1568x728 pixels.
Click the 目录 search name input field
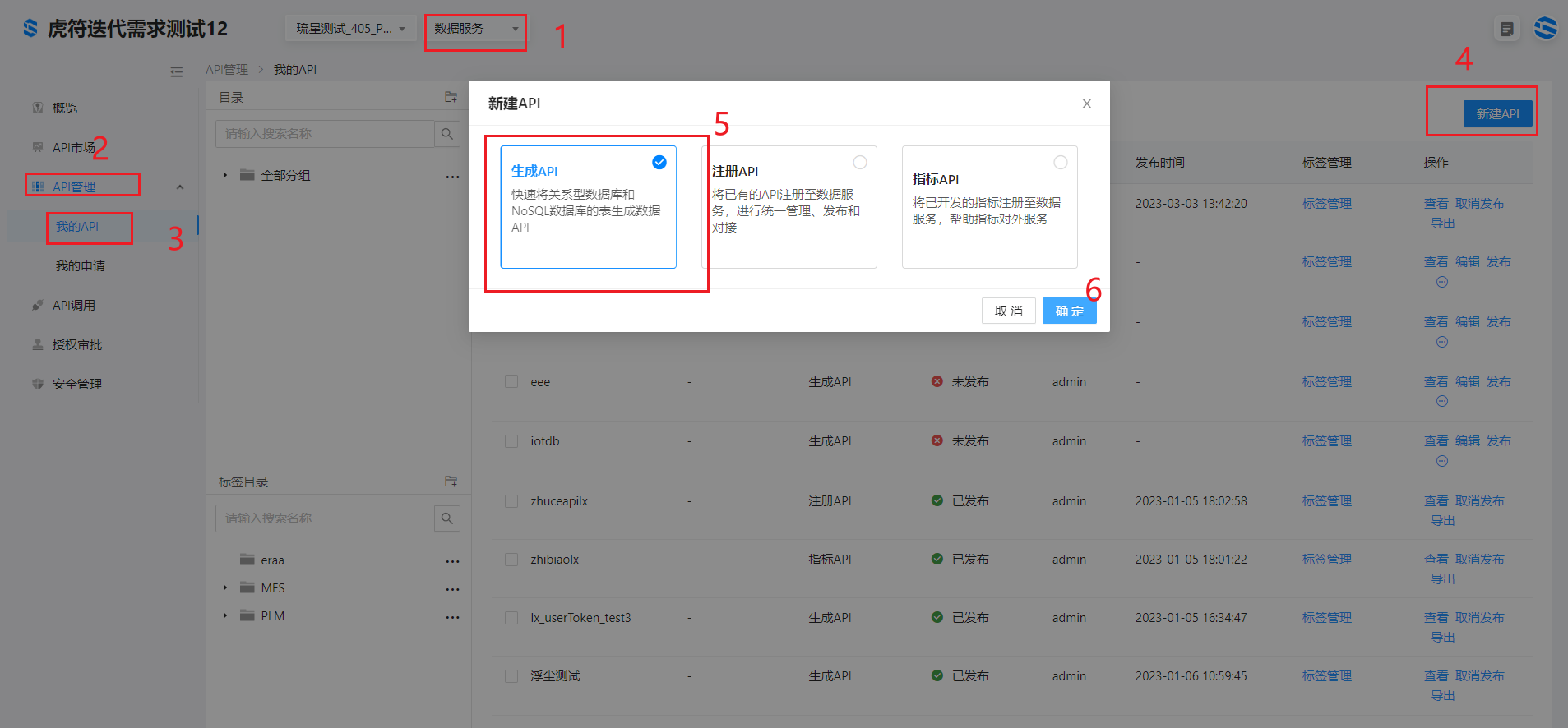(x=325, y=134)
